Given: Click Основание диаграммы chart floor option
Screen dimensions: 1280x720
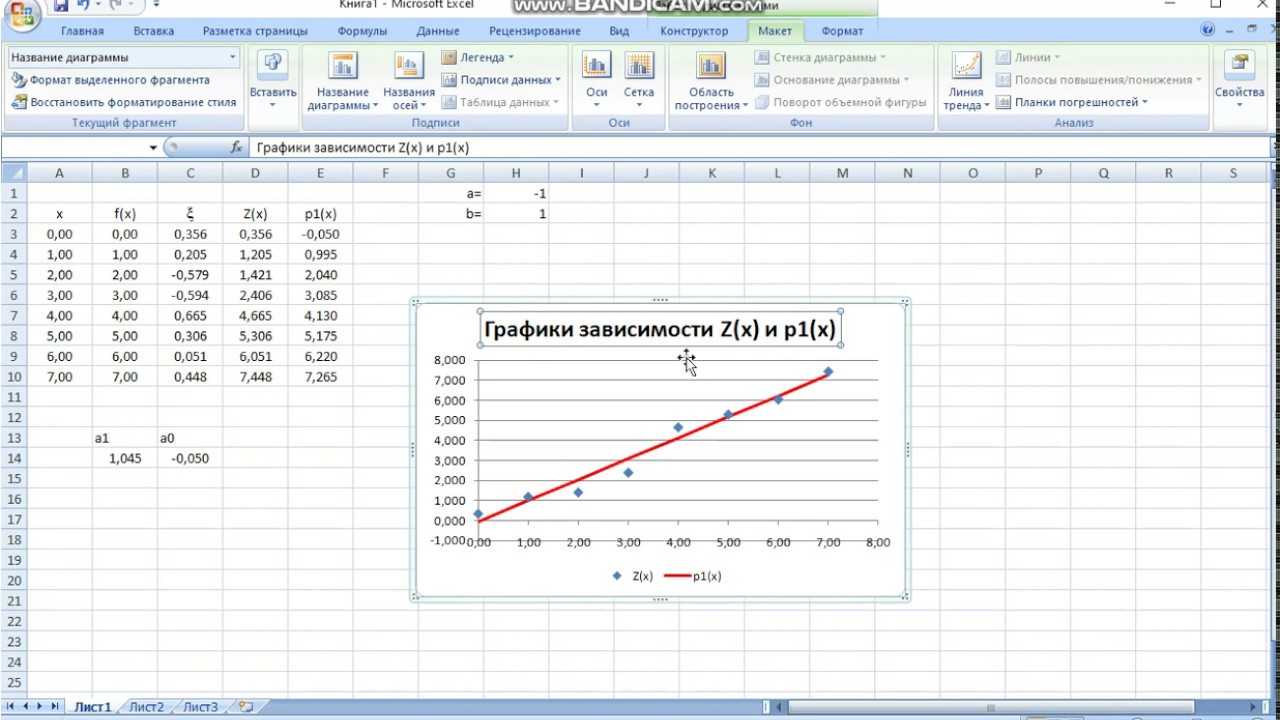Looking at the screenshot, I should click(832, 80).
